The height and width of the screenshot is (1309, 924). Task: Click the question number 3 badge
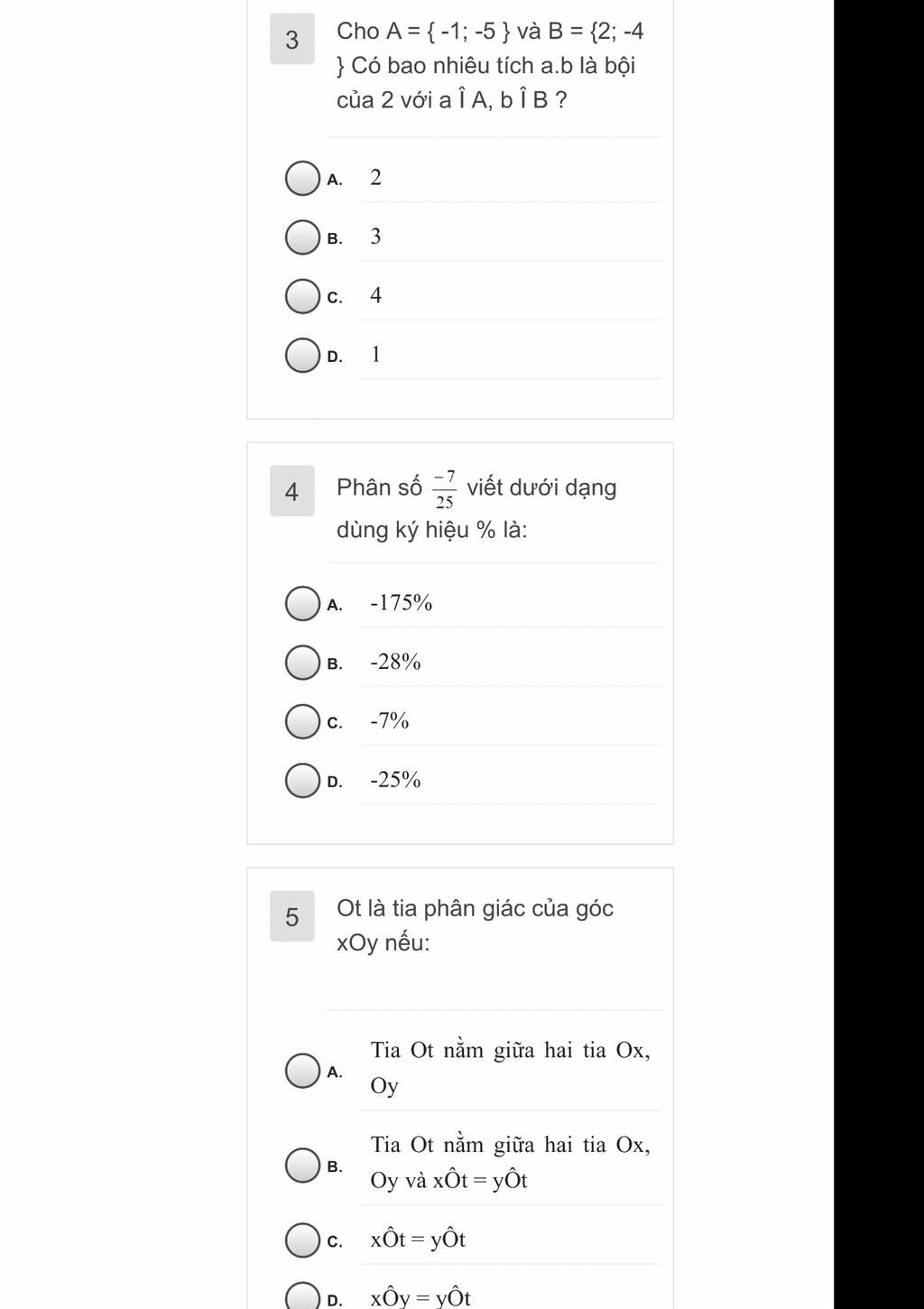(x=292, y=39)
